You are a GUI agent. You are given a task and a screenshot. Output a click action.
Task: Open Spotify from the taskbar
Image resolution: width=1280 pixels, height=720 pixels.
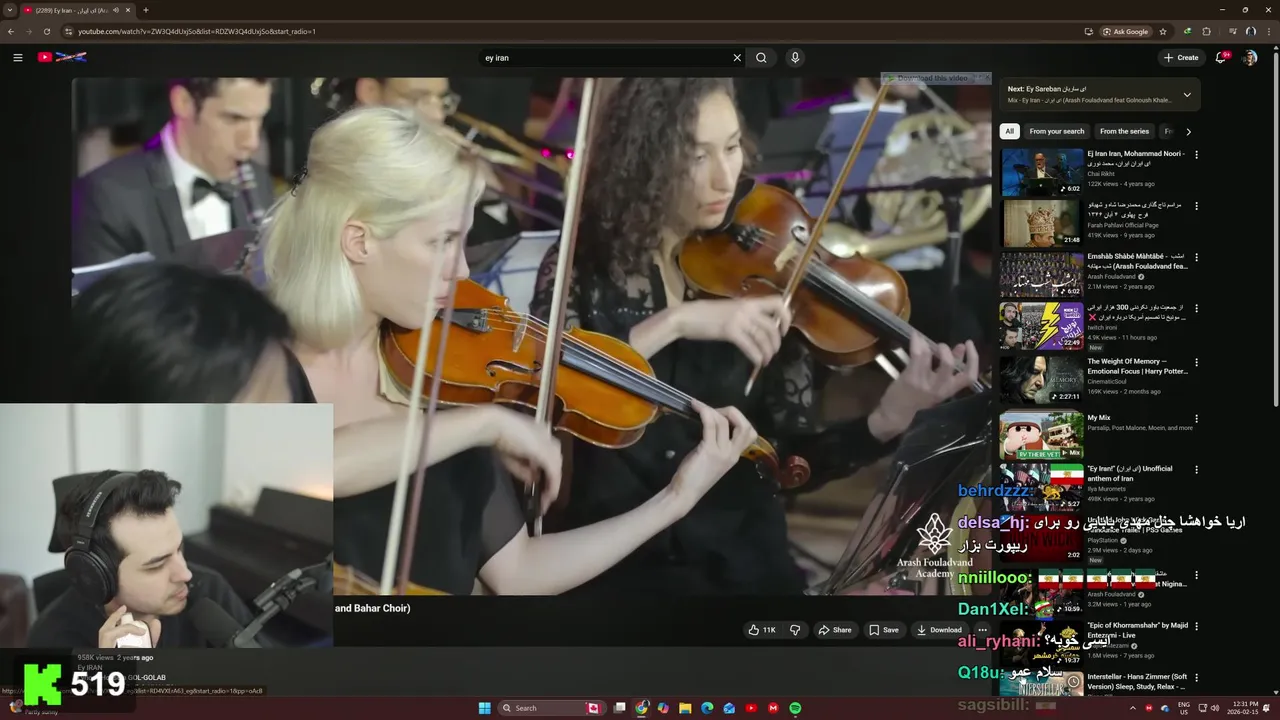(x=795, y=708)
